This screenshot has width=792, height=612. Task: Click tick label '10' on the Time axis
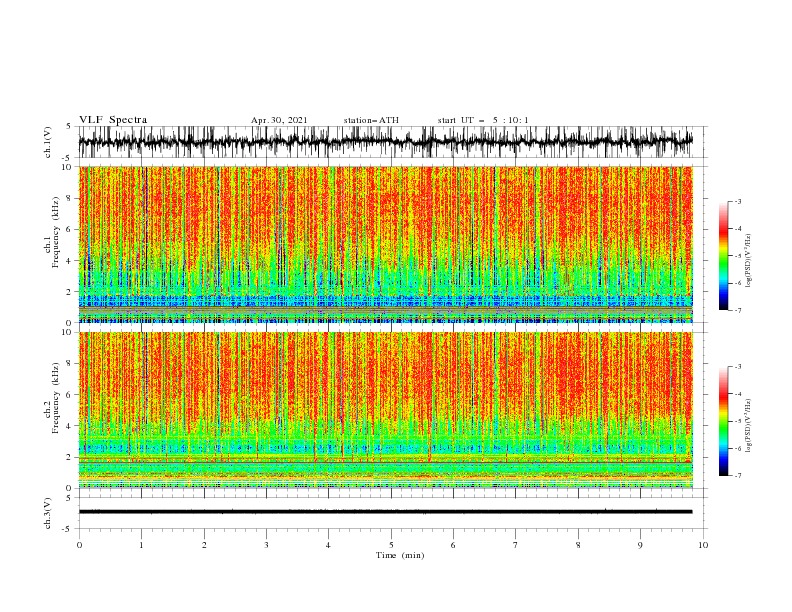coord(703,545)
